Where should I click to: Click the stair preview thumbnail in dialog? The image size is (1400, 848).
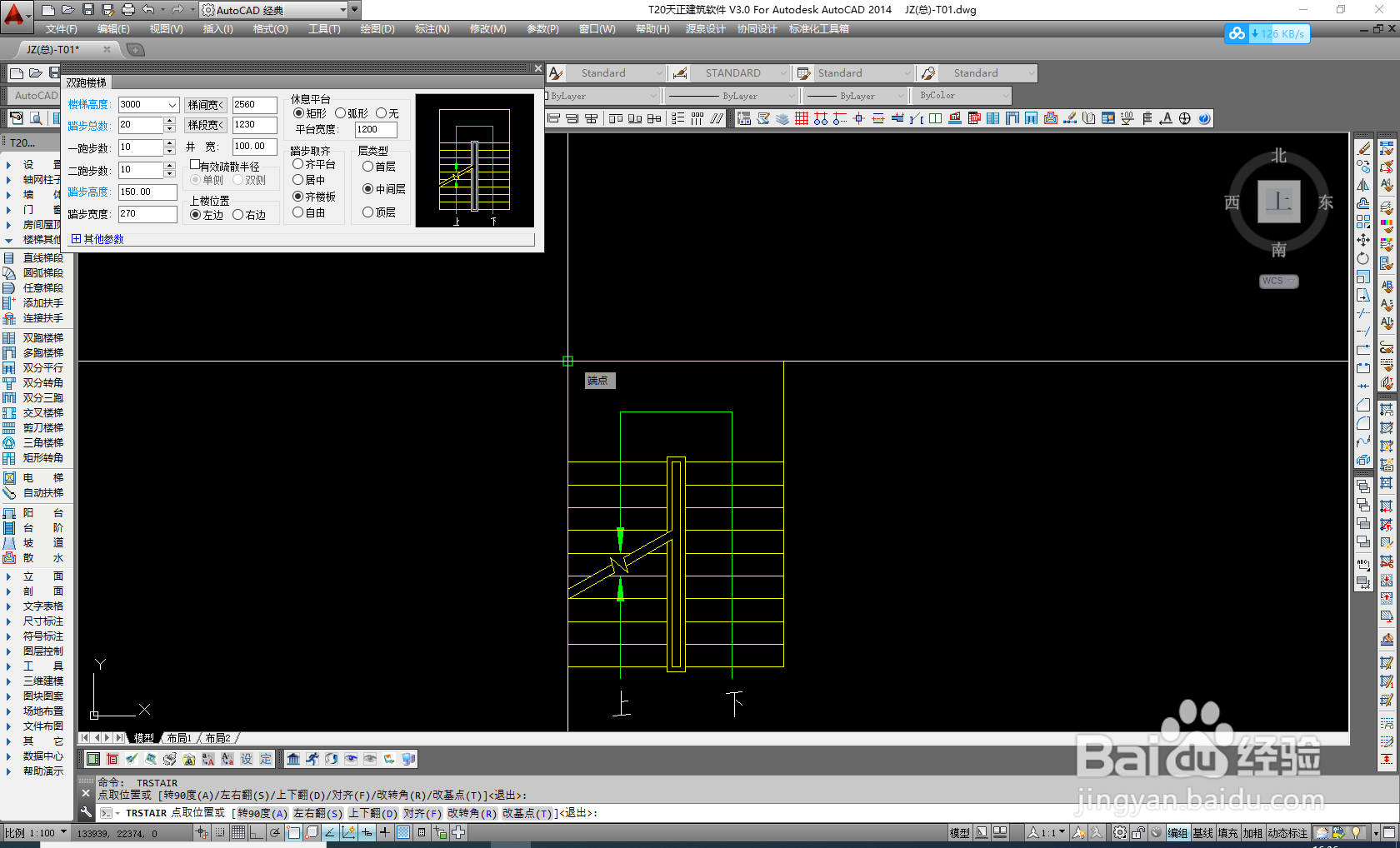pyautogui.click(x=475, y=161)
